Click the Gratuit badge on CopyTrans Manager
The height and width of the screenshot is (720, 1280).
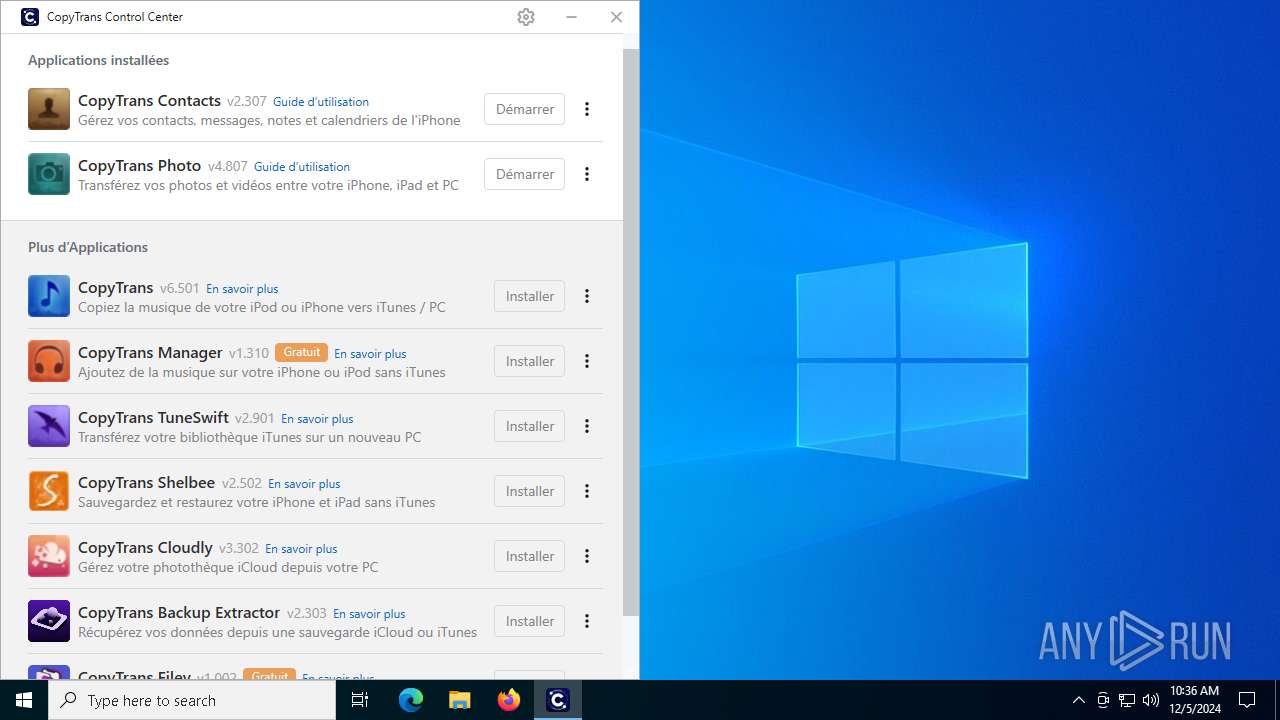pyautogui.click(x=301, y=352)
